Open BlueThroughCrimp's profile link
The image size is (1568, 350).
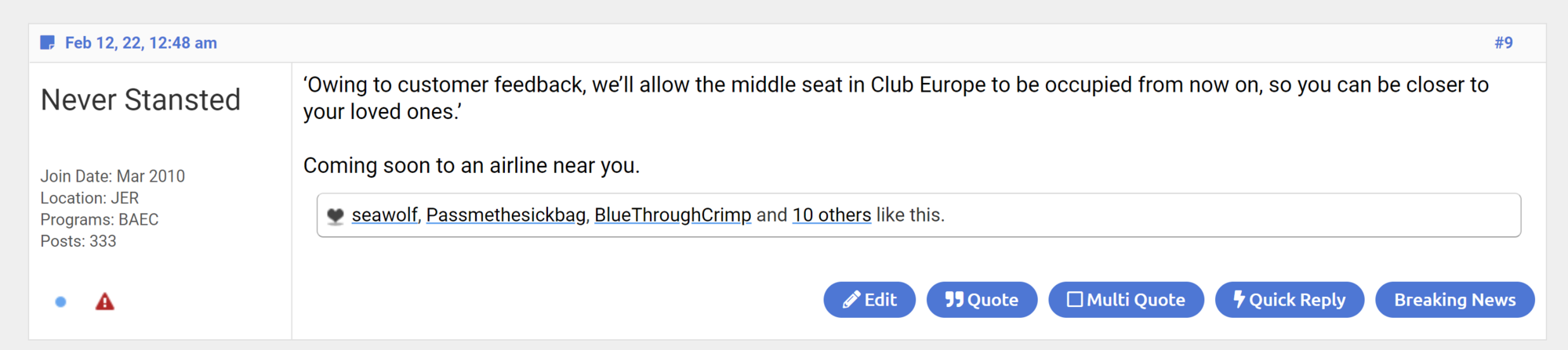(x=673, y=215)
